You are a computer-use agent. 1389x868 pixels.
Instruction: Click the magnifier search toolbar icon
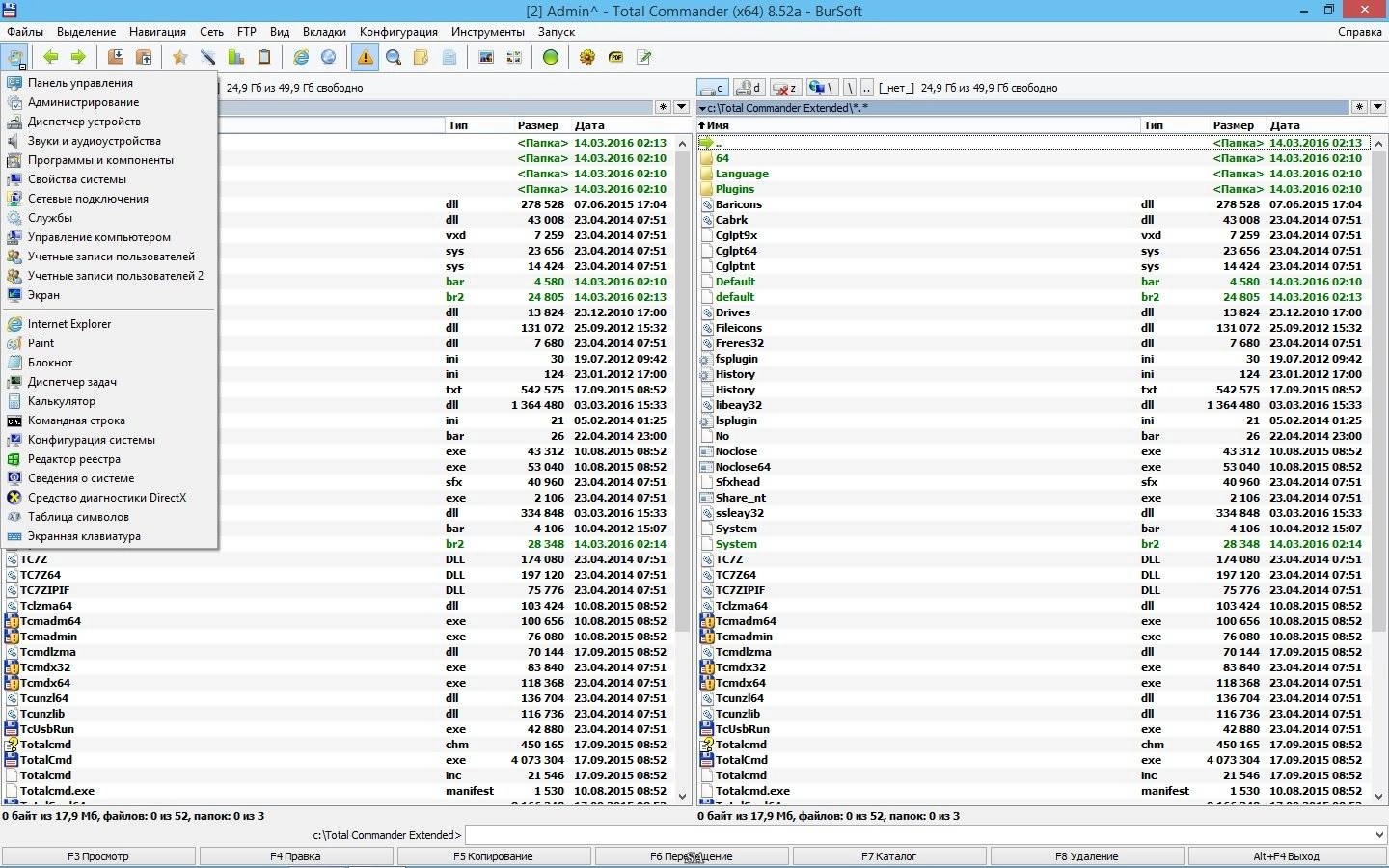pos(394,57)
